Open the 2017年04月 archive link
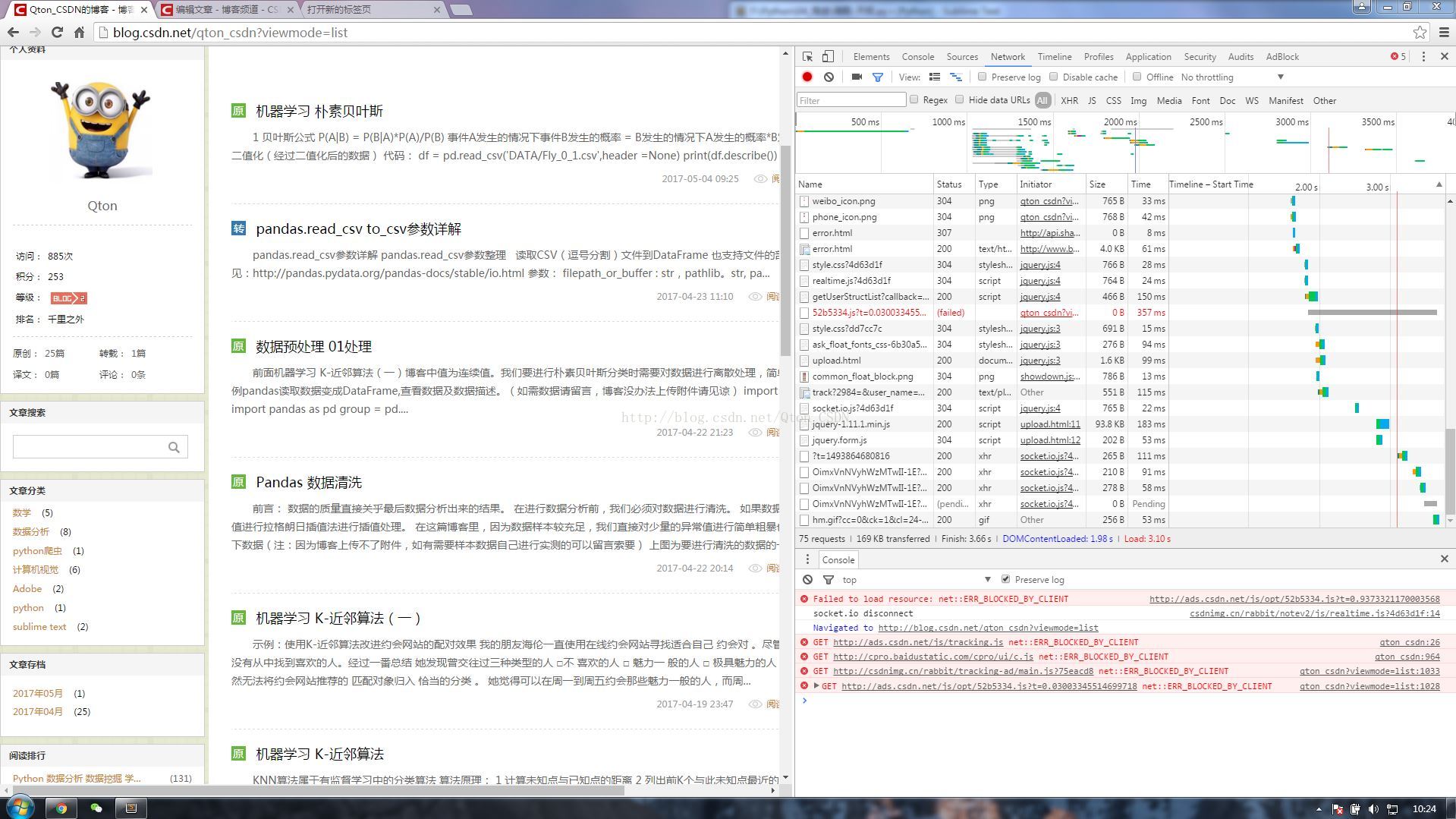The image size is (1456, 819). (x=38, y=711)
